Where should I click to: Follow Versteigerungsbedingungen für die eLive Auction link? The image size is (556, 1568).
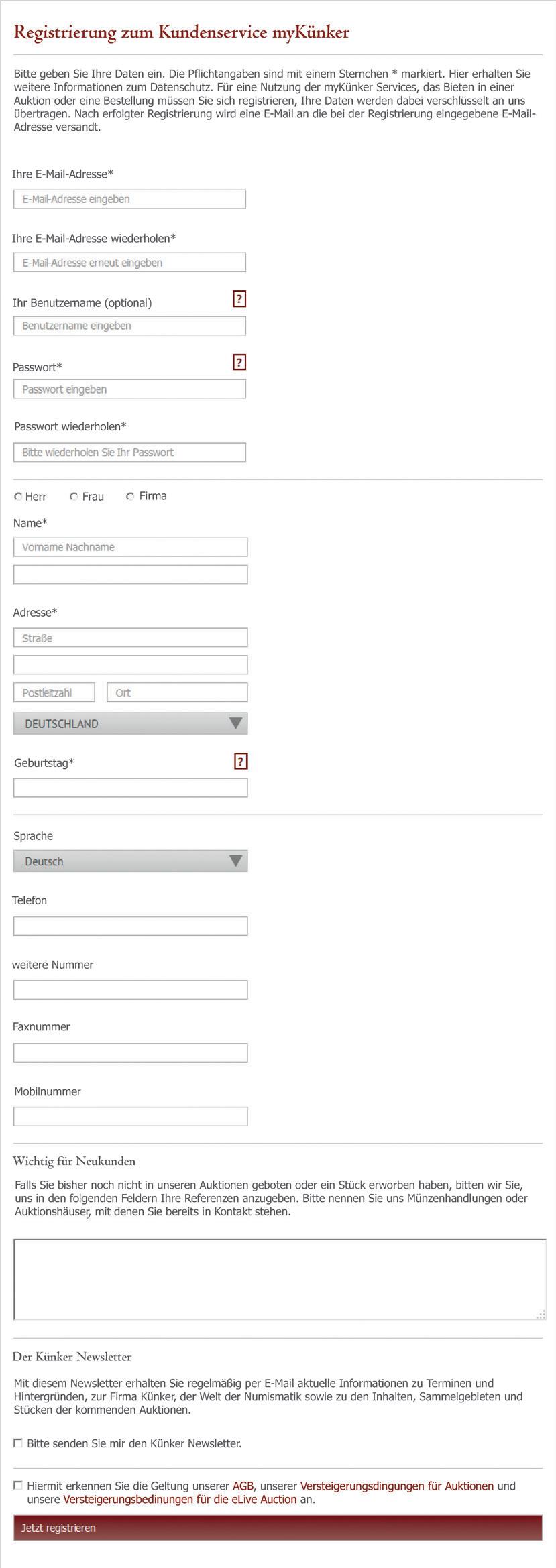click(x=180, y=1499)
